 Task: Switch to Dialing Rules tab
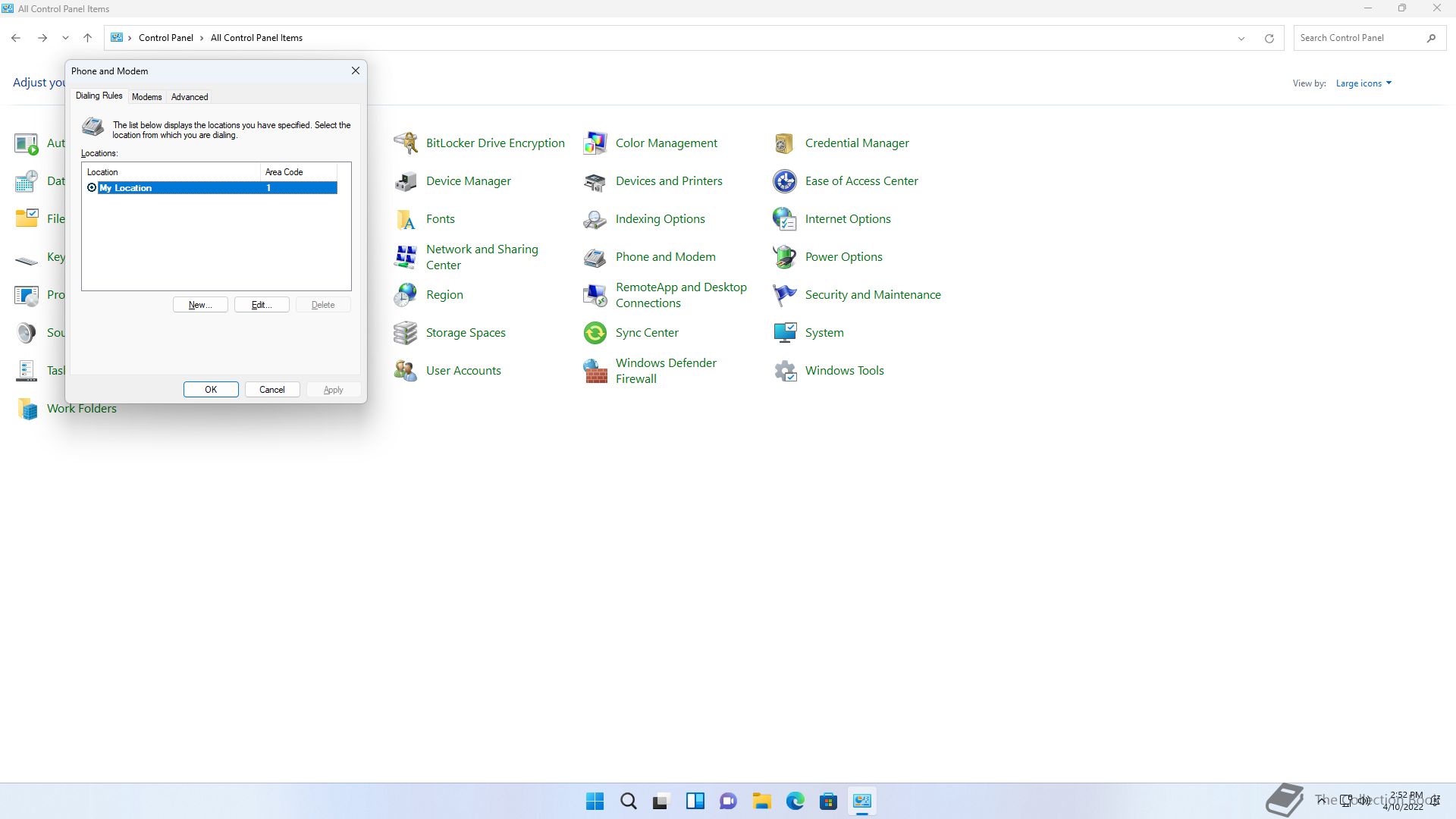(99, 96)
